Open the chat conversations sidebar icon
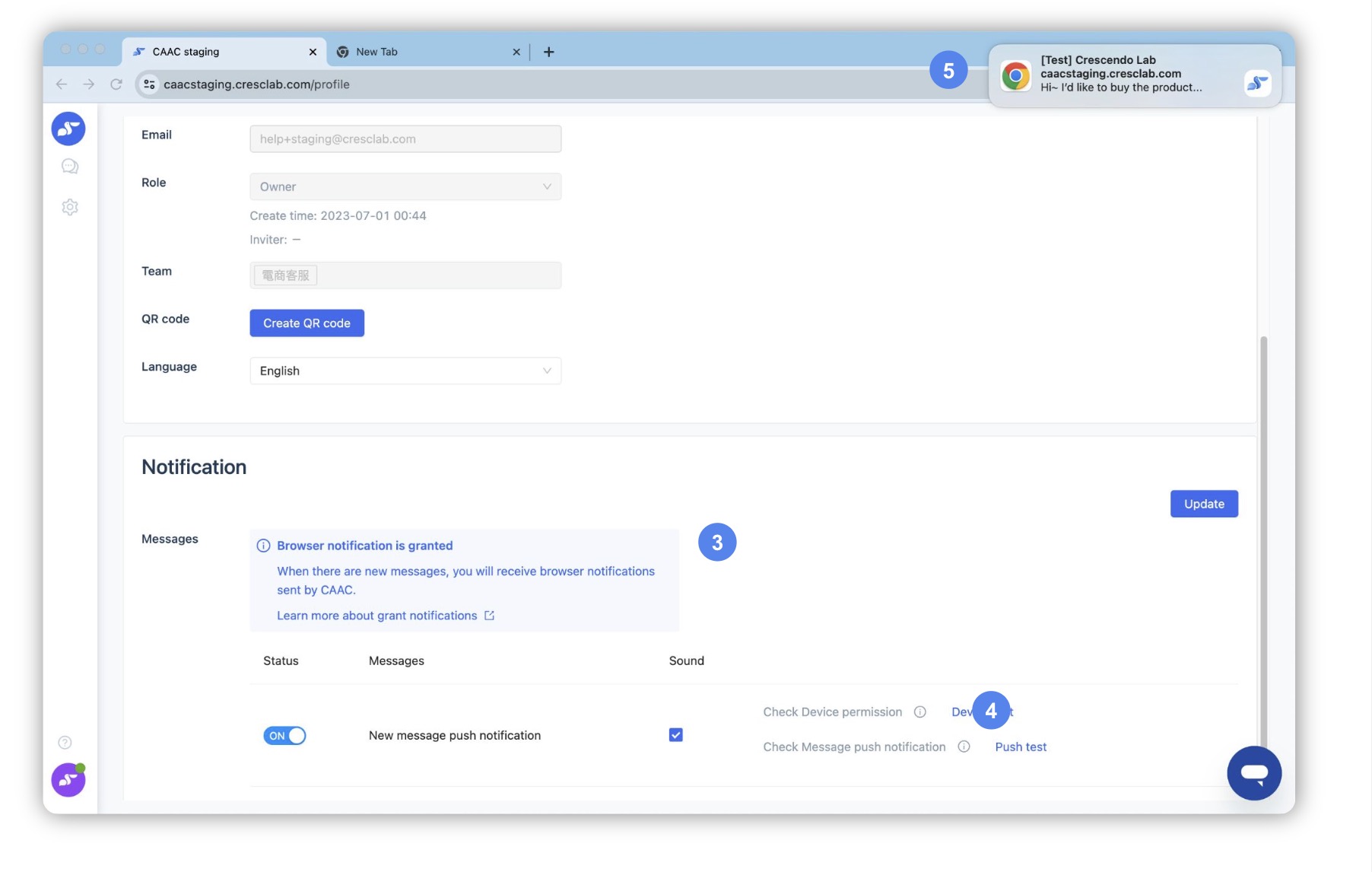Viewport: 1372px width, 872px height. tap(70, 167)
